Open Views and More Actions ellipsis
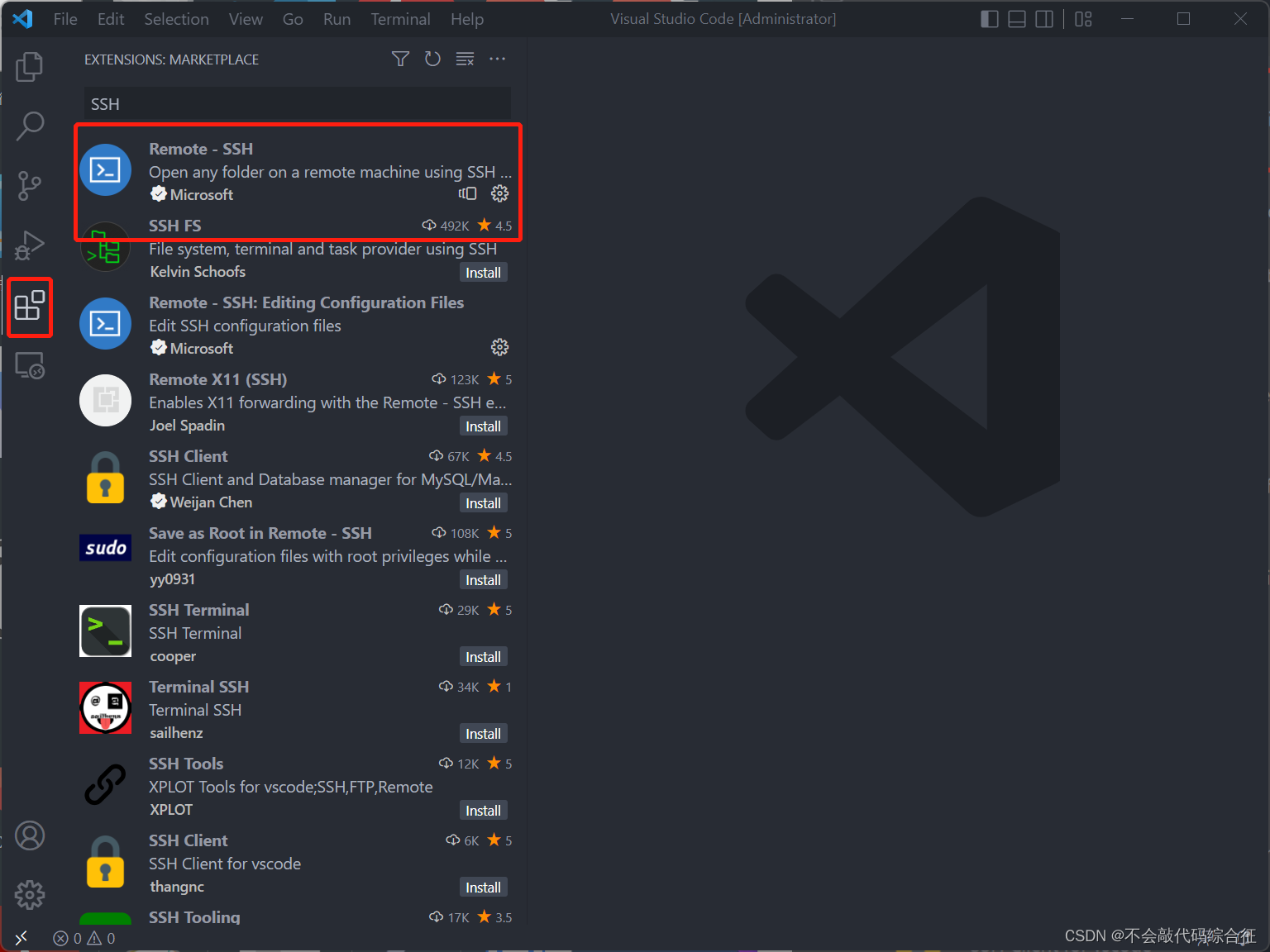Image resolution: width=1270 pixels, height=952 pixels. pyautogui.click(x=497, y=59)
